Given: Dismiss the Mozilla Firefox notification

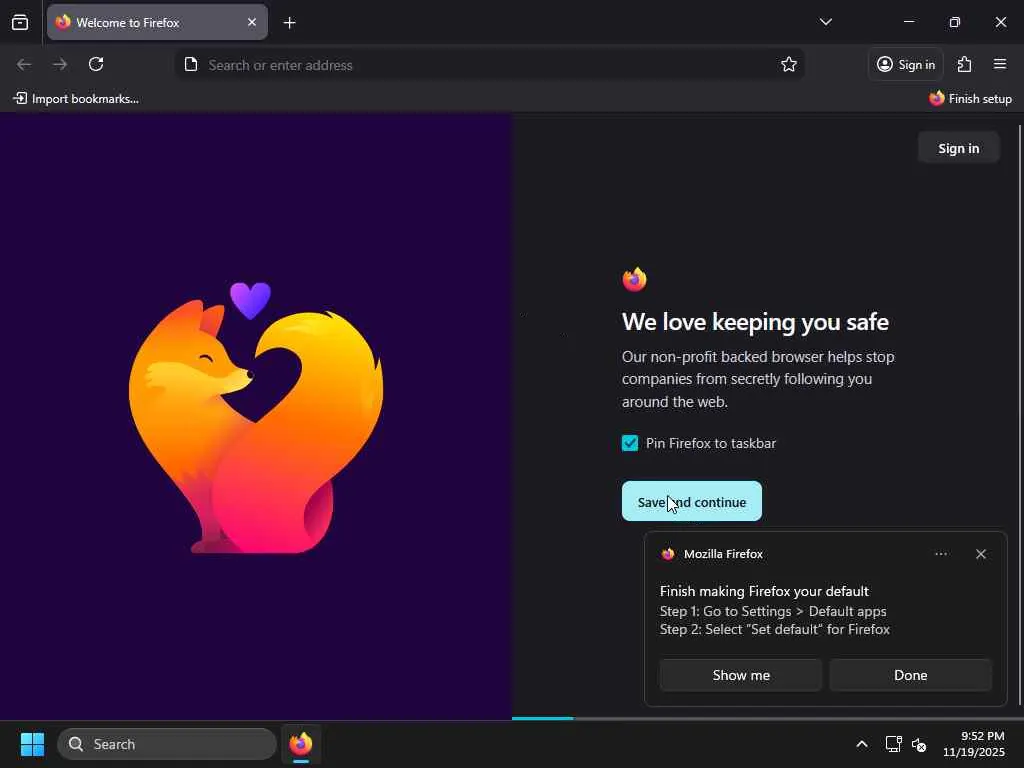Looking at the screenshot, I should (981, 554).
